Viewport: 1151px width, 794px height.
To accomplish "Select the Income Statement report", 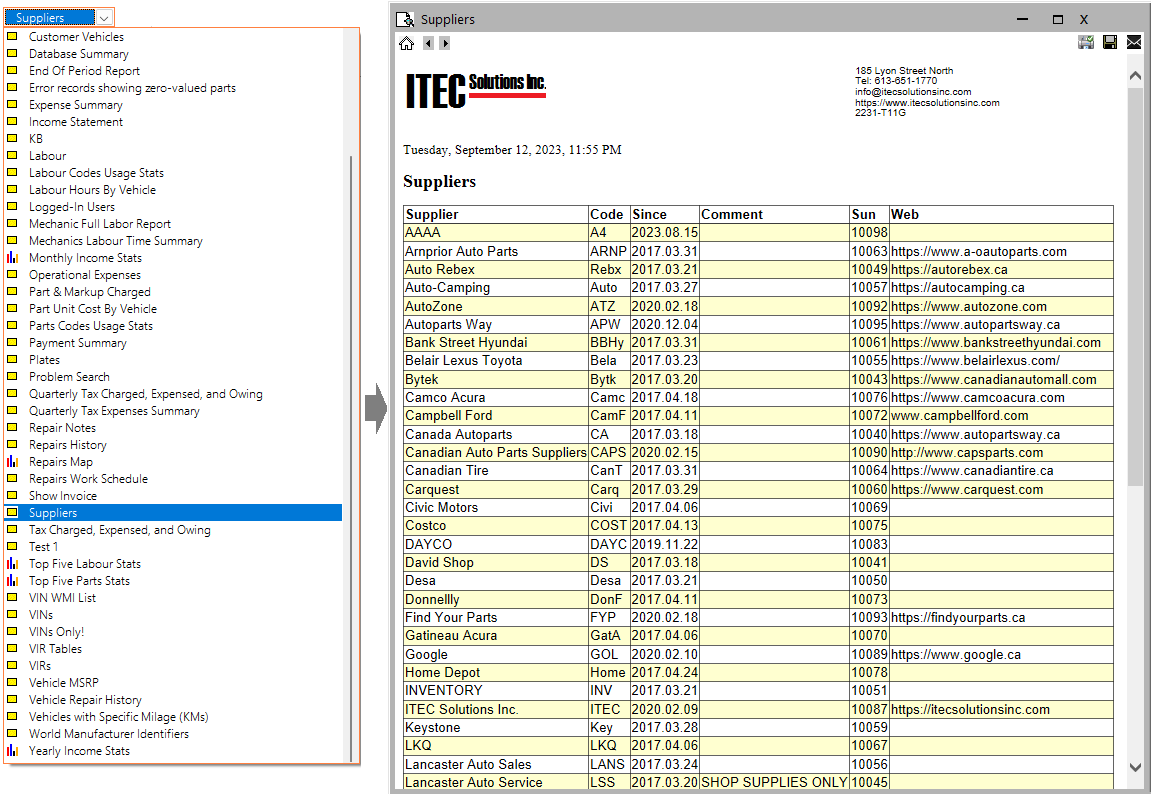I will pos(75,121).
